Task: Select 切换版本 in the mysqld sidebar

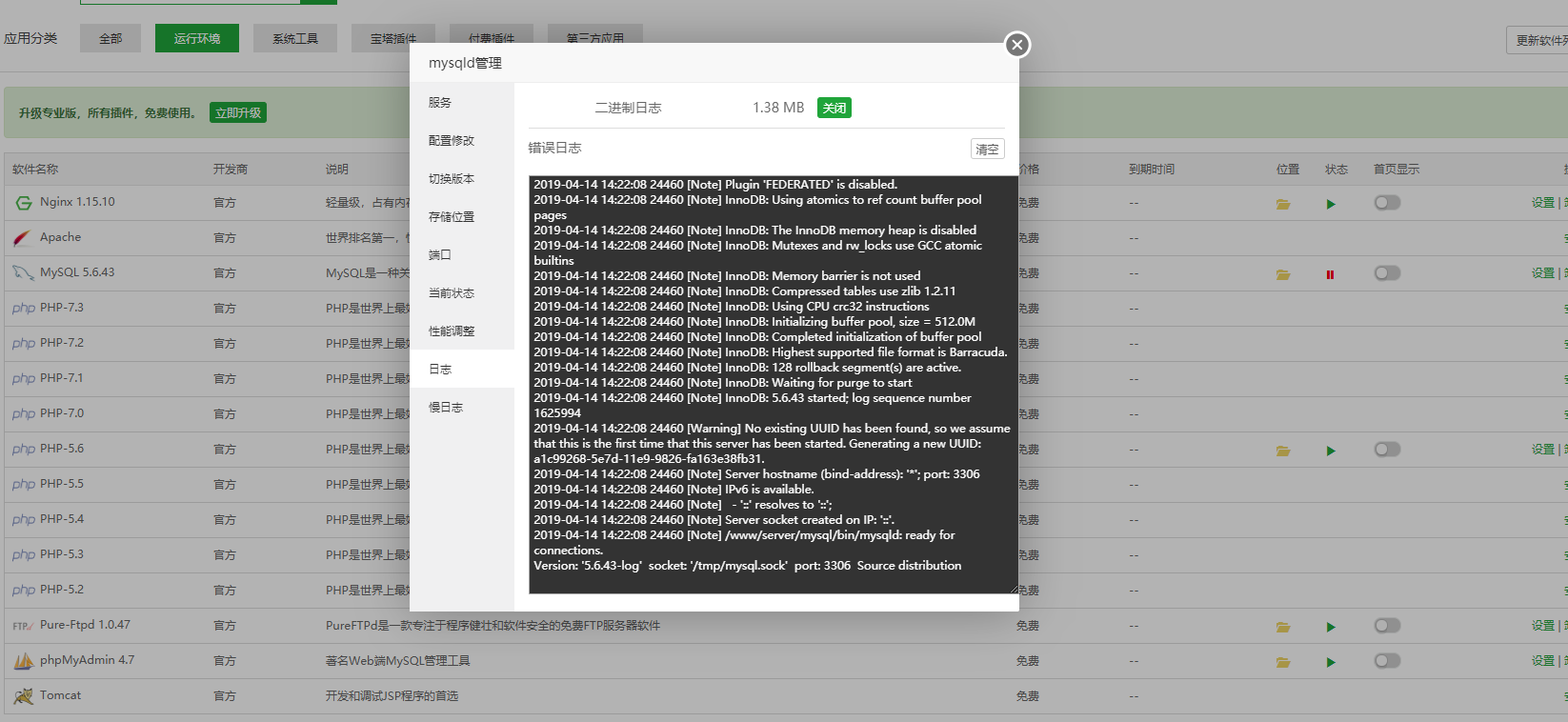Action: coord(462,179)
